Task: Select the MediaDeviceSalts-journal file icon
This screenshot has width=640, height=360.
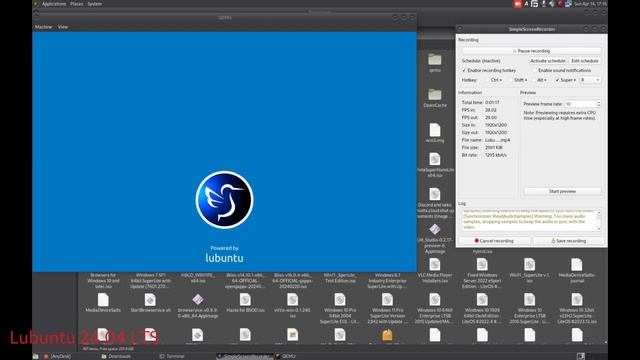Action: click(x=577, y=264)
